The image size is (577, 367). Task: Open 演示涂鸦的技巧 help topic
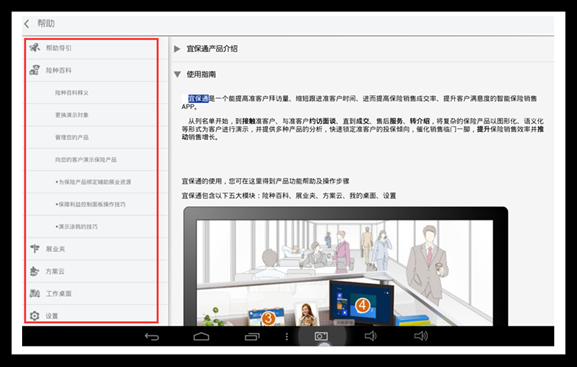coord(77,226)
